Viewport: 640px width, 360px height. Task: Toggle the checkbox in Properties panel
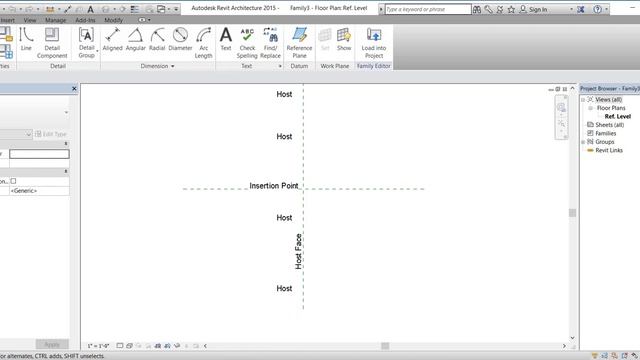tap(13, 181)
